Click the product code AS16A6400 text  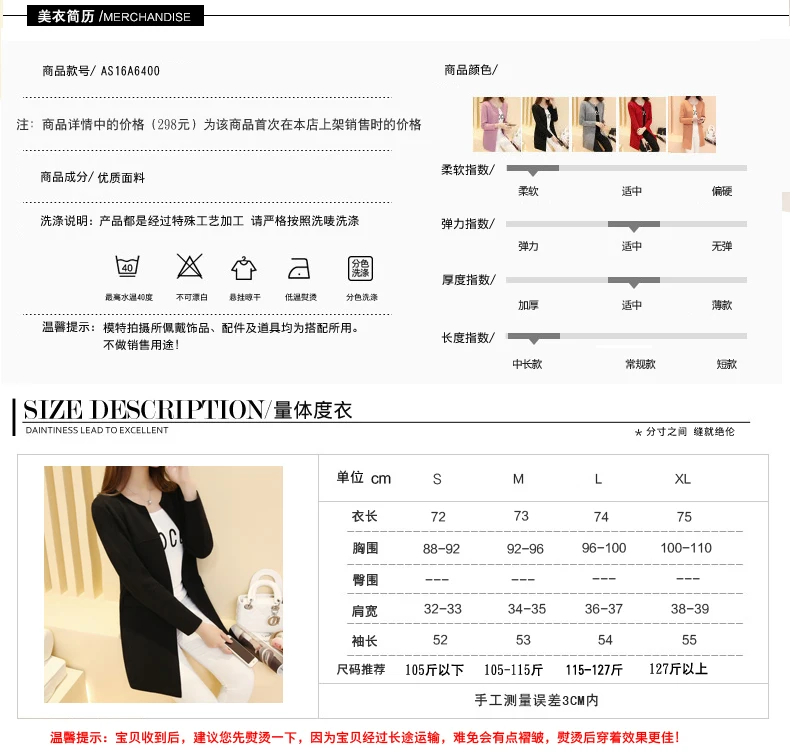[130, 71]
